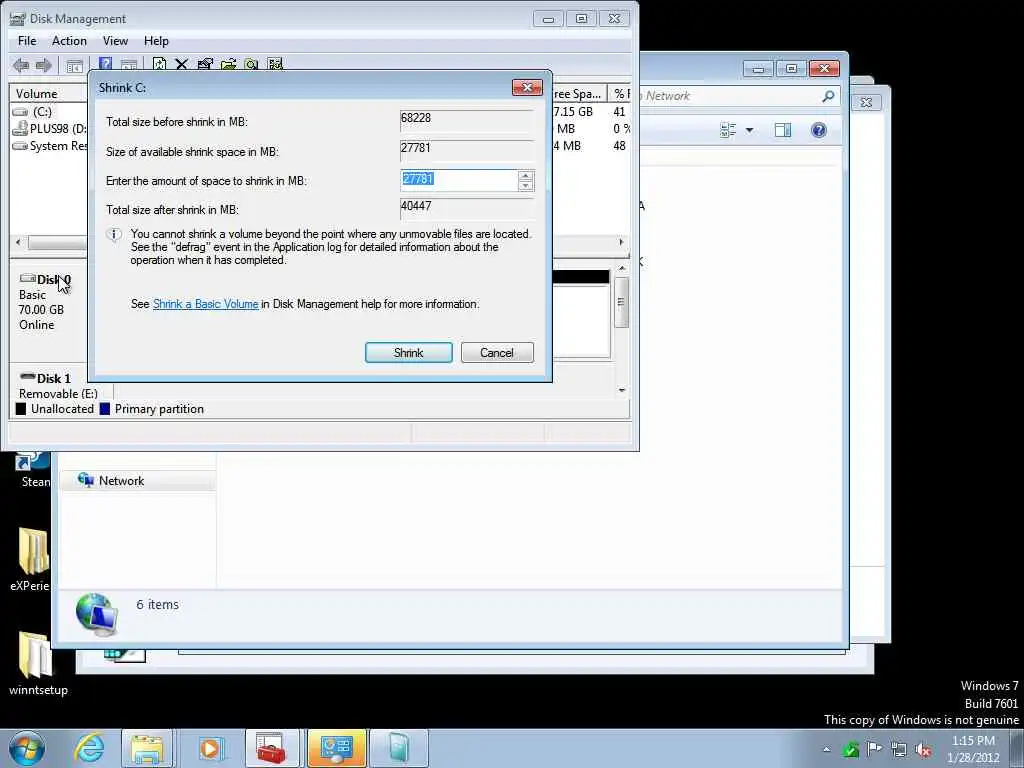Open the Help menu
The height and width of the screenshot is (768, 1024).
(156, 40)
